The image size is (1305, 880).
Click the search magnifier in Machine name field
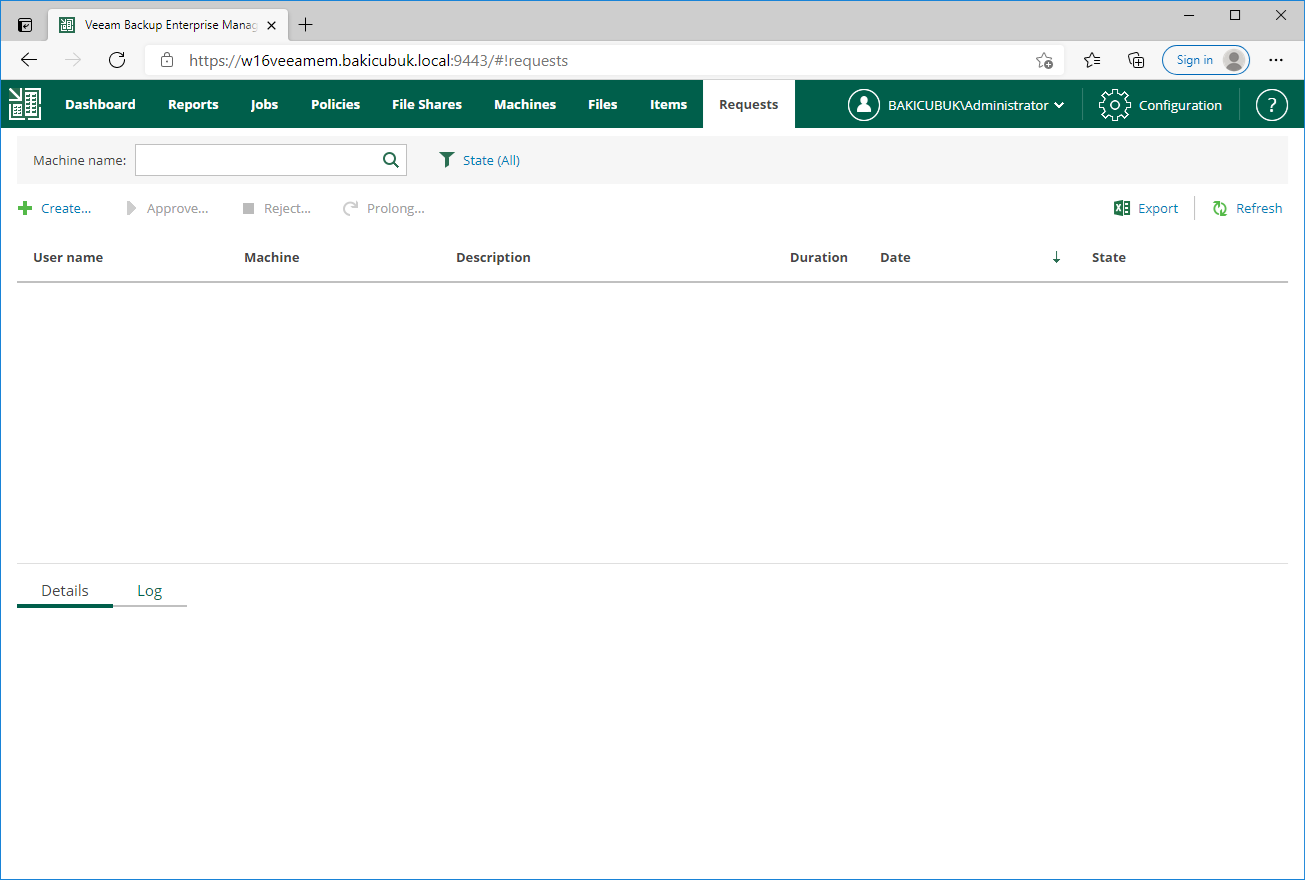coord(390,160)
